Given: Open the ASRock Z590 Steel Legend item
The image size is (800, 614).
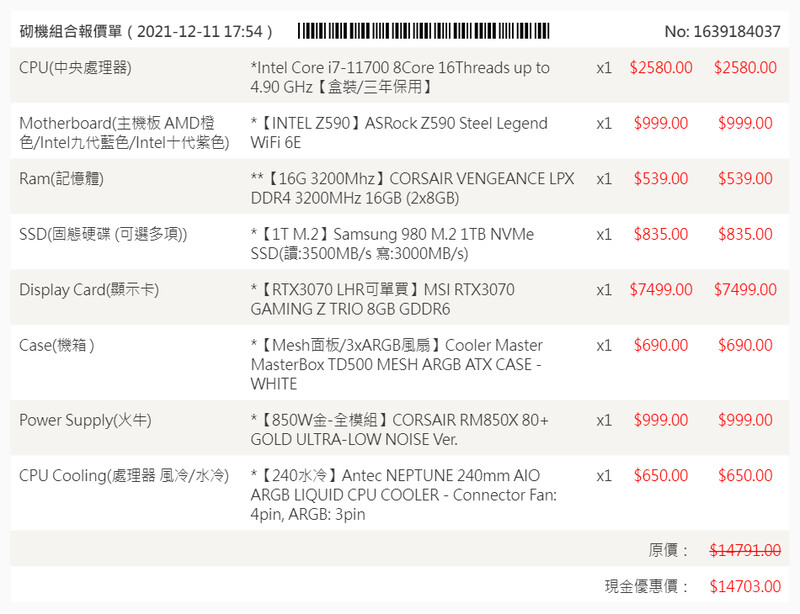Looking at the screenshot, I should 400,133.
